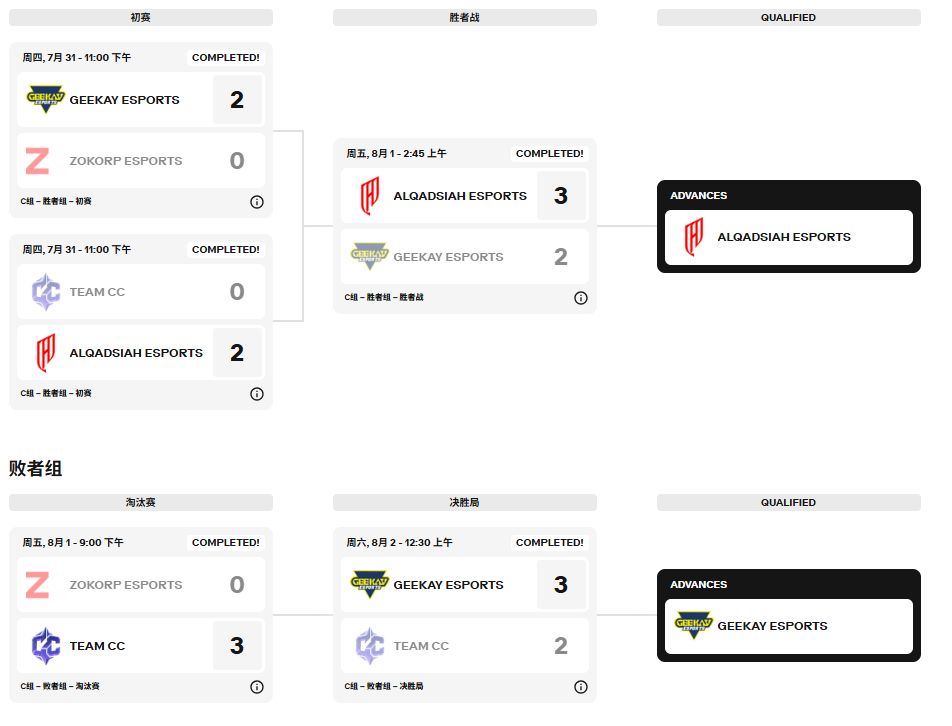952x726 pixels.
Task: Click Team CC logo in elimination match
Action: (45, 646)
